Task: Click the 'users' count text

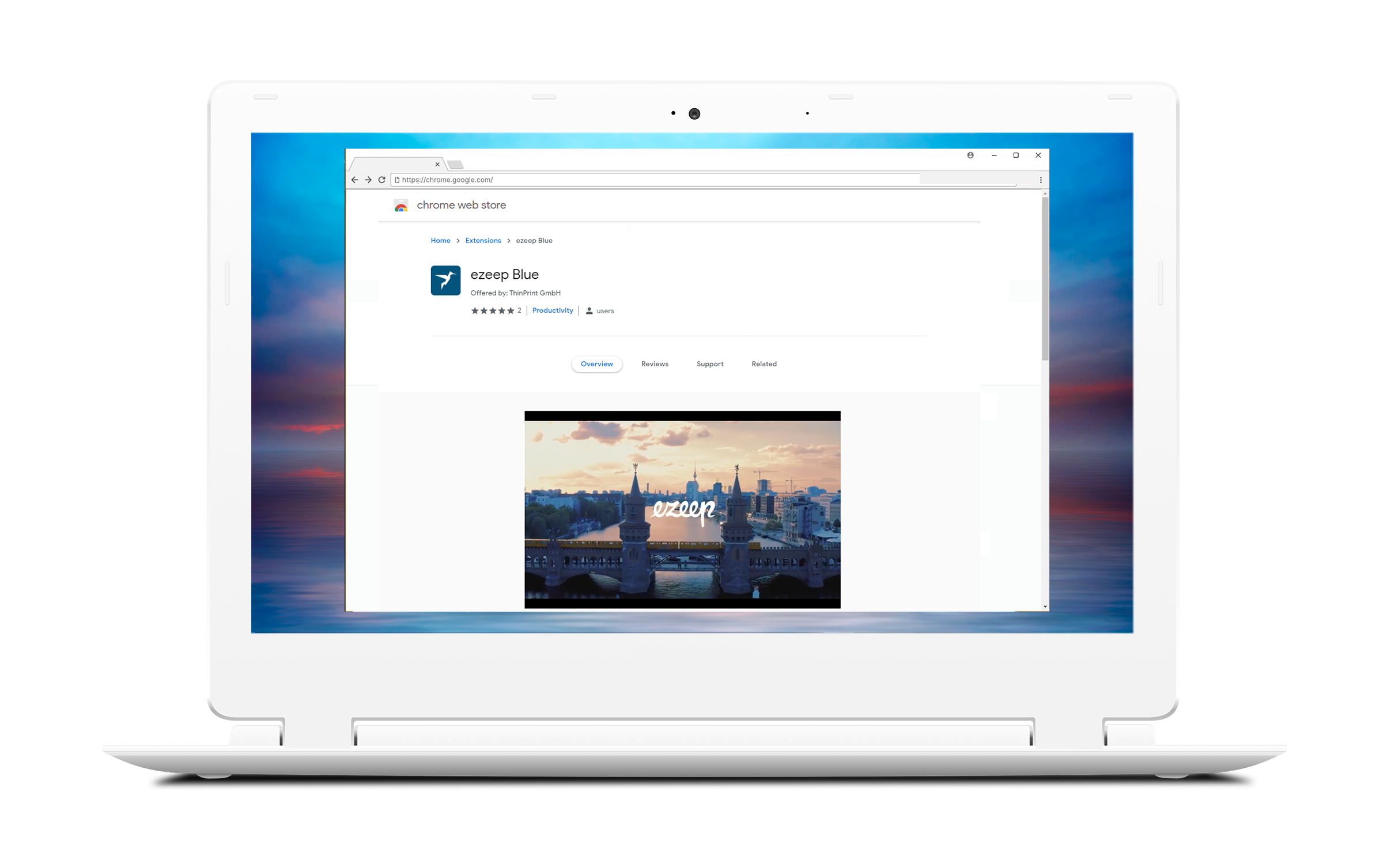Action: (605, 310)
